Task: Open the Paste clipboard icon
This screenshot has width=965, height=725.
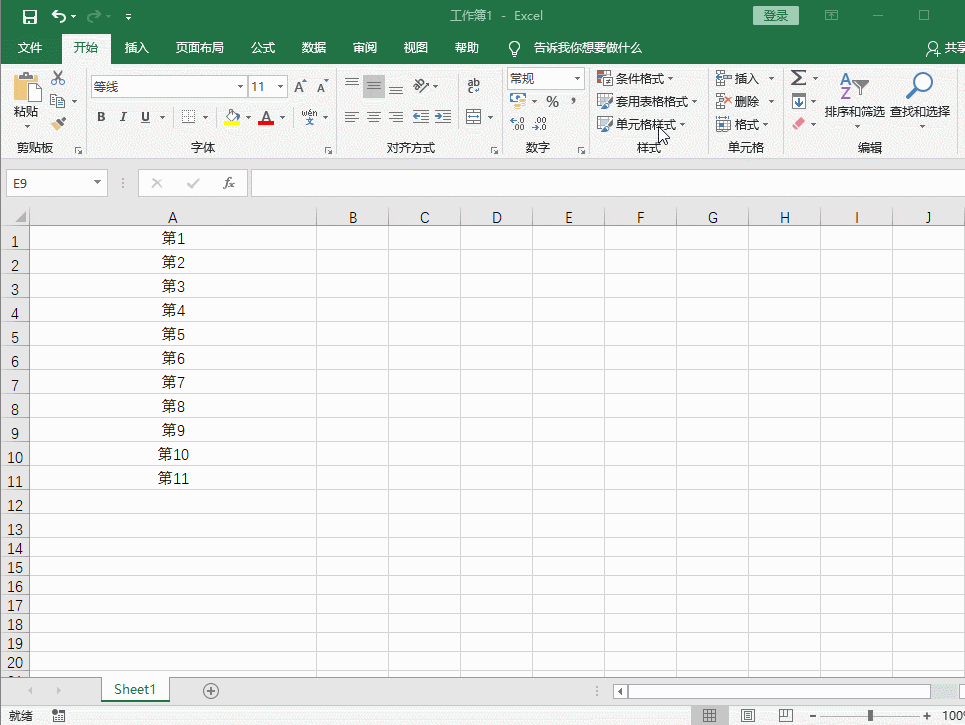Action: pyautogui.click(x=27, y=87)
